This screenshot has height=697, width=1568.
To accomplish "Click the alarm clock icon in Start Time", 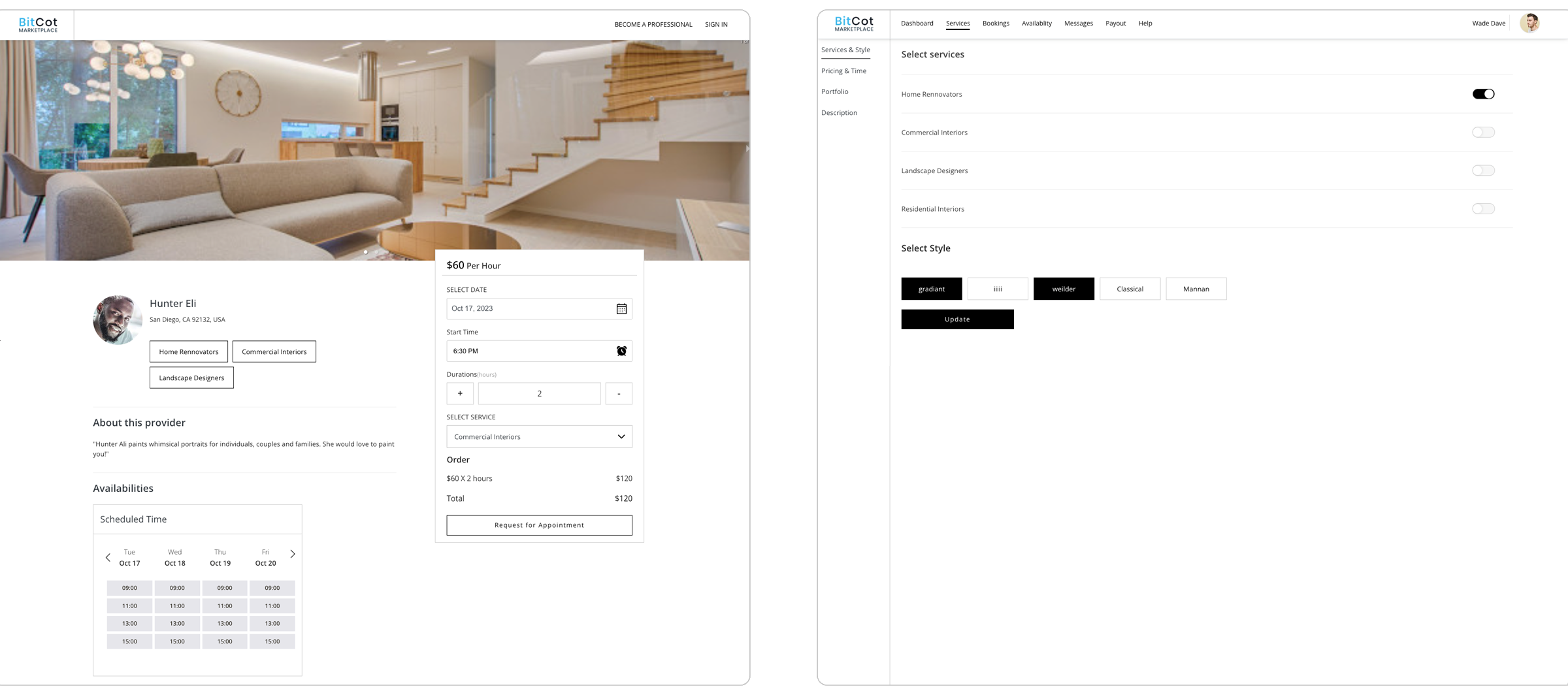I will [621, 351].
